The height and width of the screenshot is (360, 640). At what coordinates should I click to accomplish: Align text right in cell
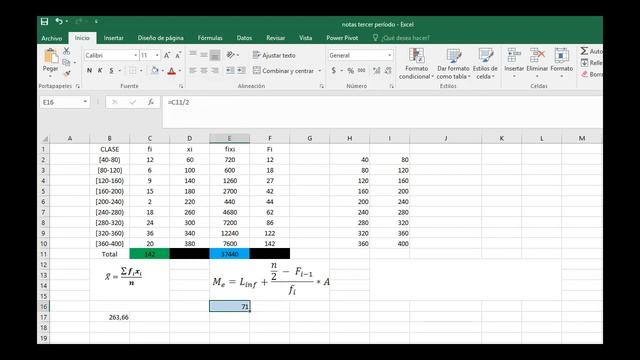(215, 71)
